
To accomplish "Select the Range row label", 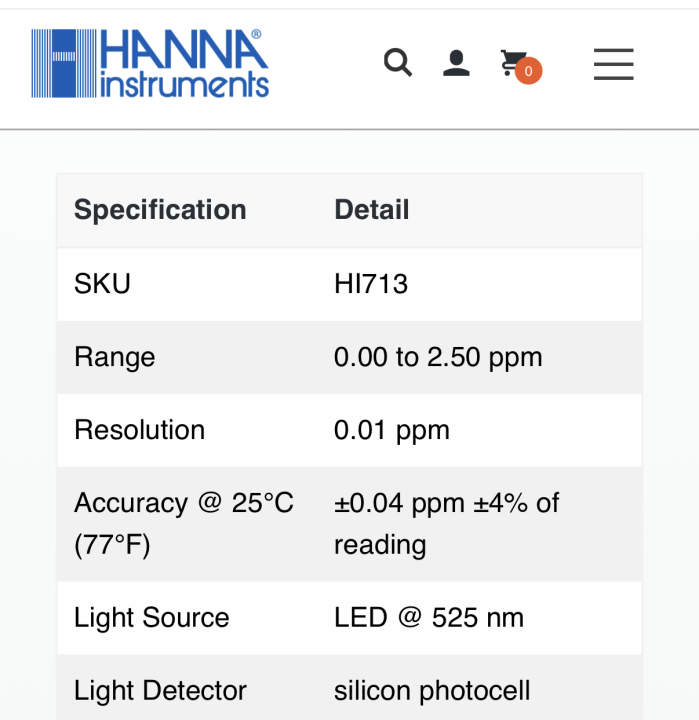I will click(x=114, y=357).
